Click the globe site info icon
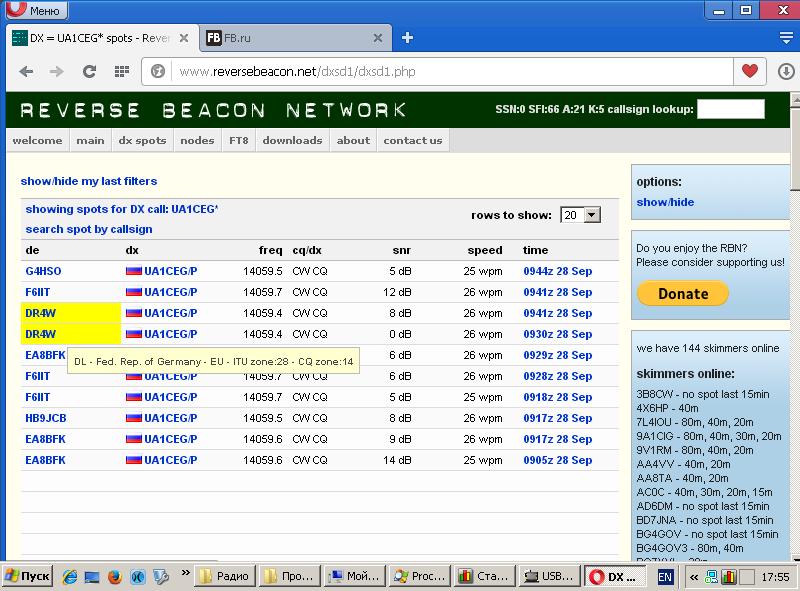800x591 pixels. click(158, 71)
